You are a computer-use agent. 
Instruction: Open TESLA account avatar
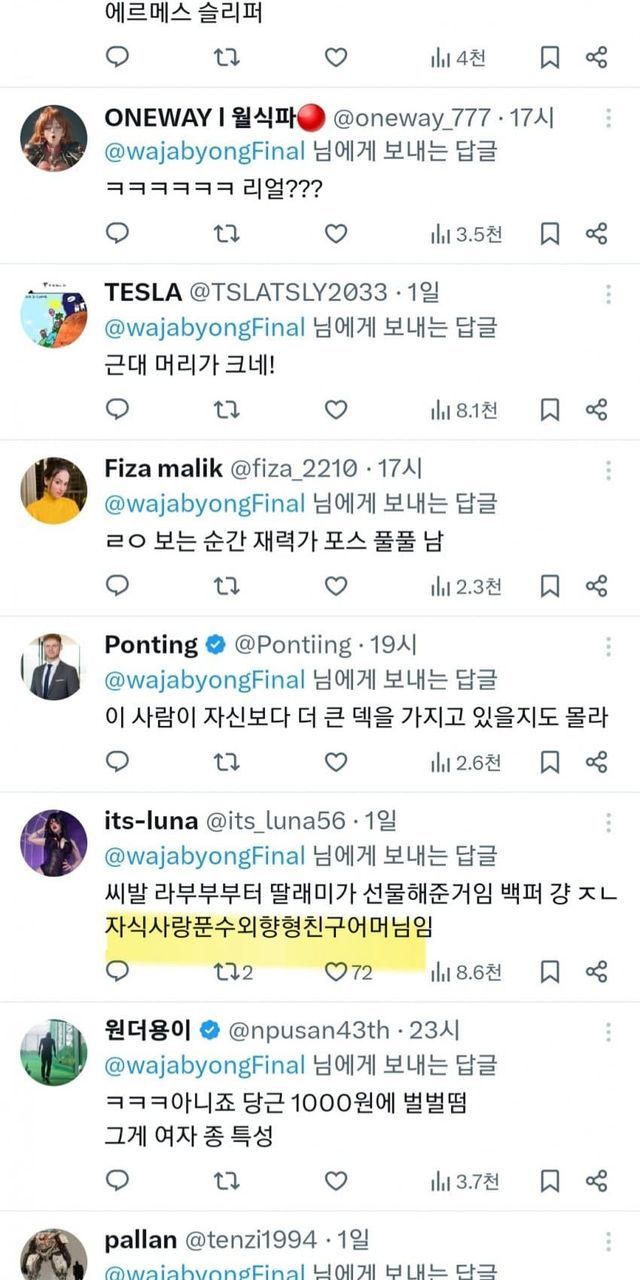53,314
